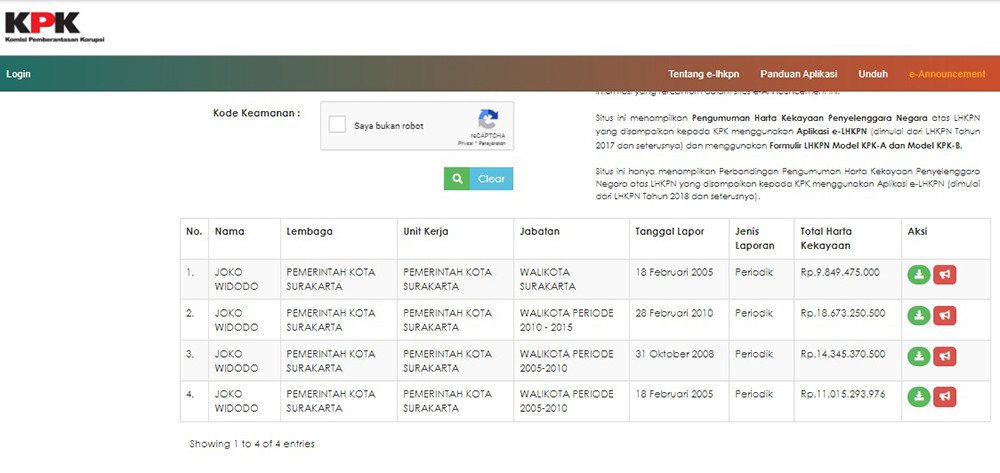Download report for row 1 (18 Februari 2005)

tap(918, 275)
